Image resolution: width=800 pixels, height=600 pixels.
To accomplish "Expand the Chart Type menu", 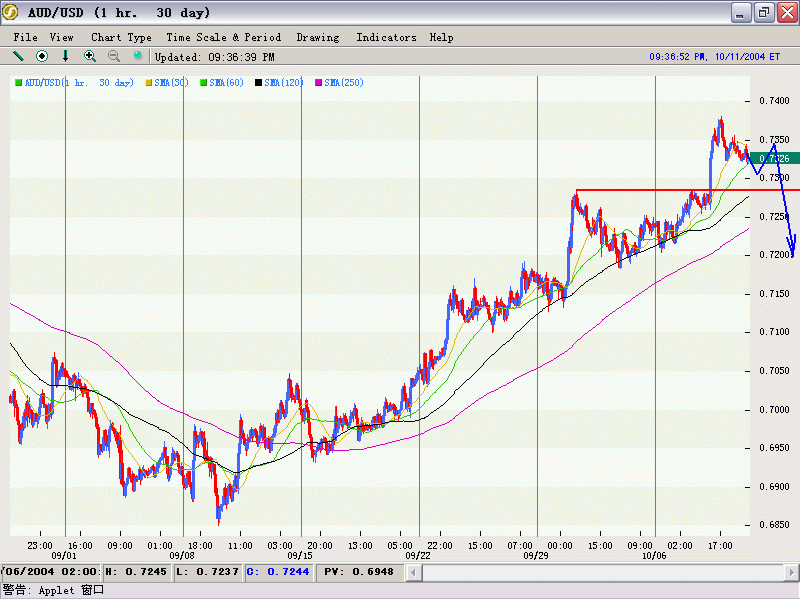I will 121,37.
